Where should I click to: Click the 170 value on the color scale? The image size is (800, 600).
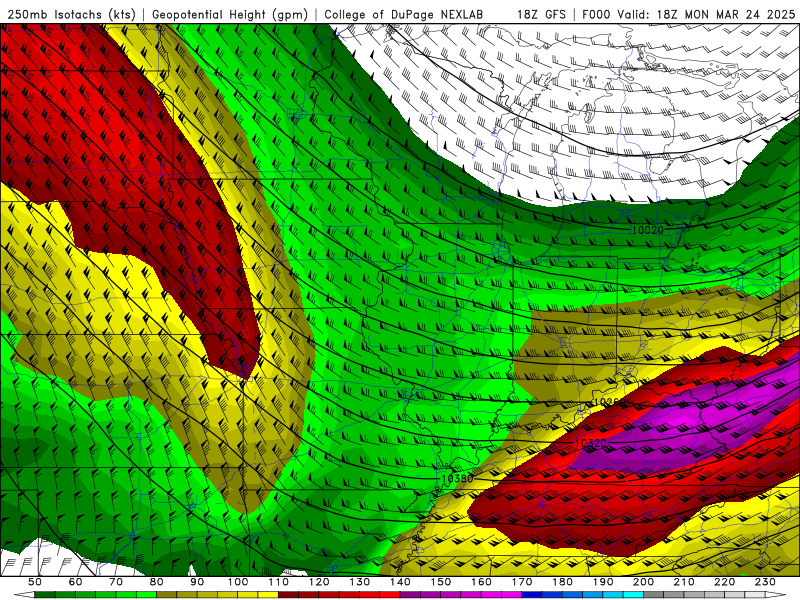[522, 582]
